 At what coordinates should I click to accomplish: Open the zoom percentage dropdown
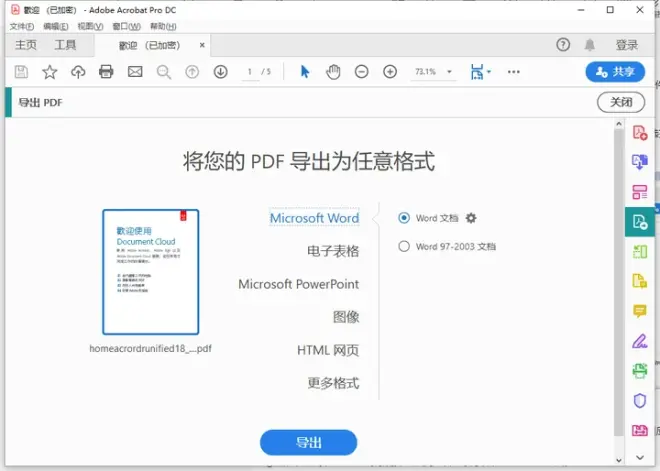click(x=449, y=72)
